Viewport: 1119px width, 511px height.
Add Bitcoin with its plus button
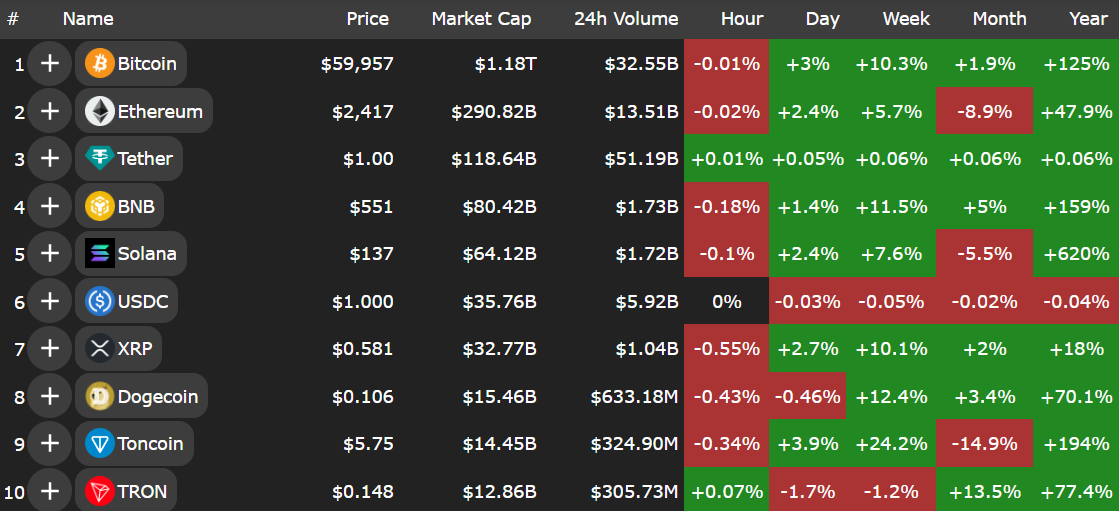click(49, 64)
